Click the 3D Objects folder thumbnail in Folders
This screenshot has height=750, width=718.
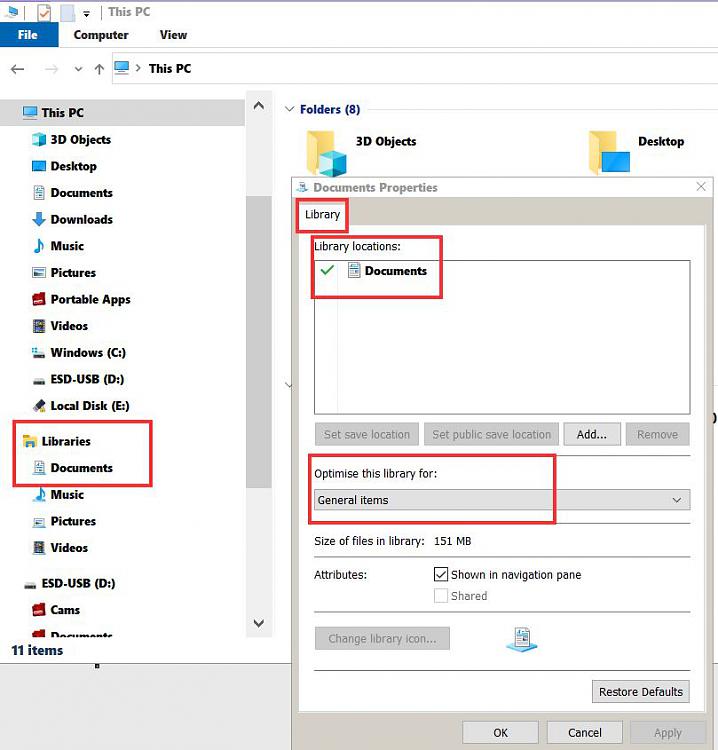tap(326, 153)
